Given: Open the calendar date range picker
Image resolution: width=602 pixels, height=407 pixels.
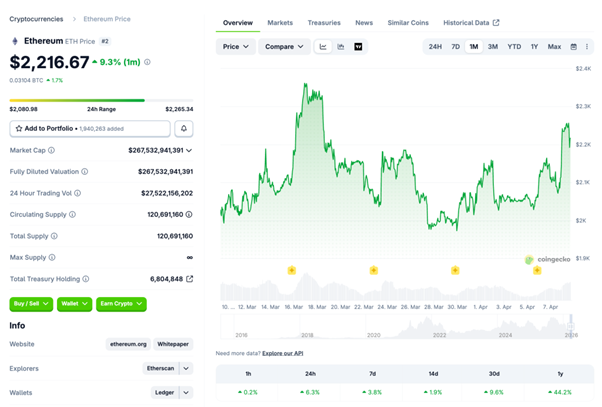Looking at the screenshot, I should tap(574, 47).
